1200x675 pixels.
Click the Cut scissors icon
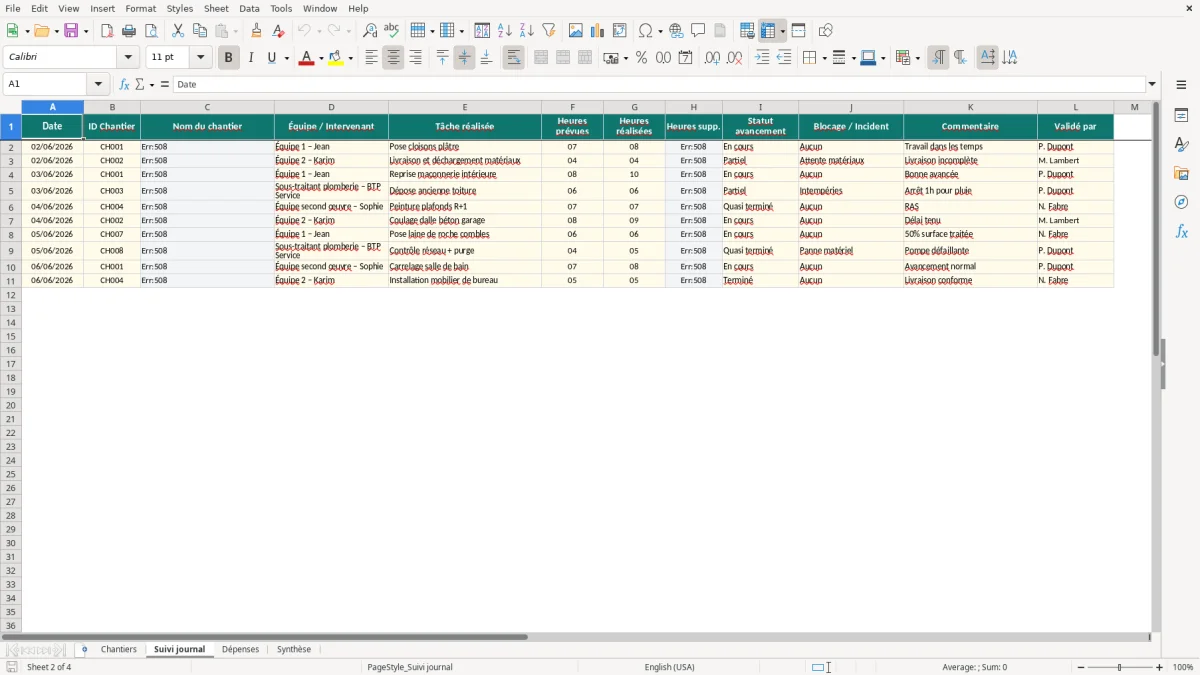178,31
